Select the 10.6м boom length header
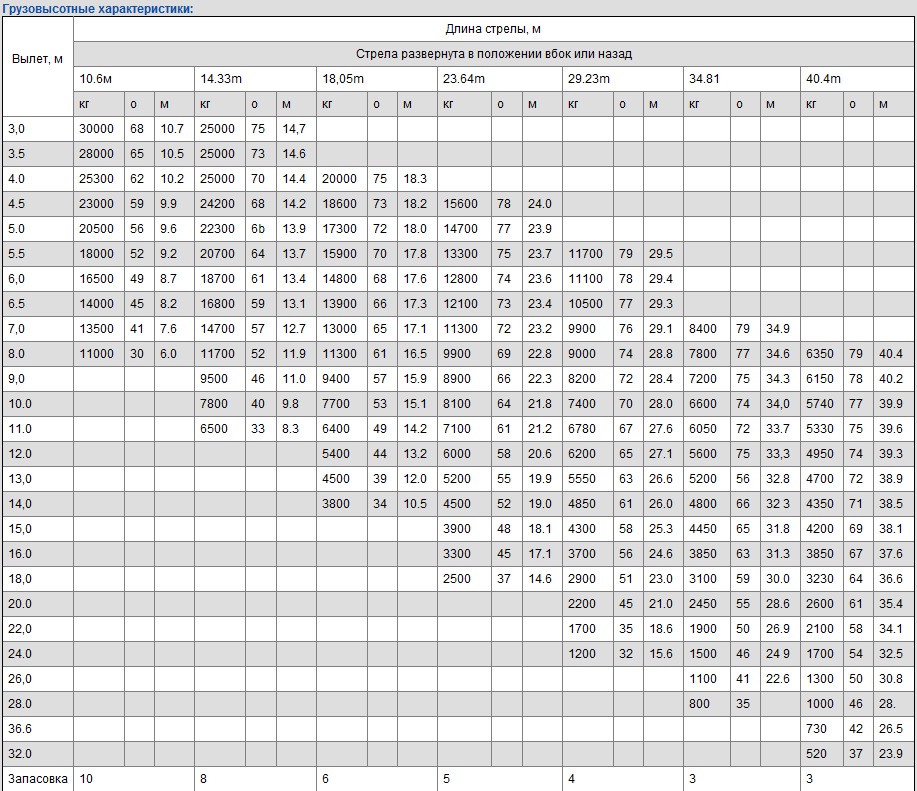The height and width of the screenshot is (791, 917). point(95,79)
